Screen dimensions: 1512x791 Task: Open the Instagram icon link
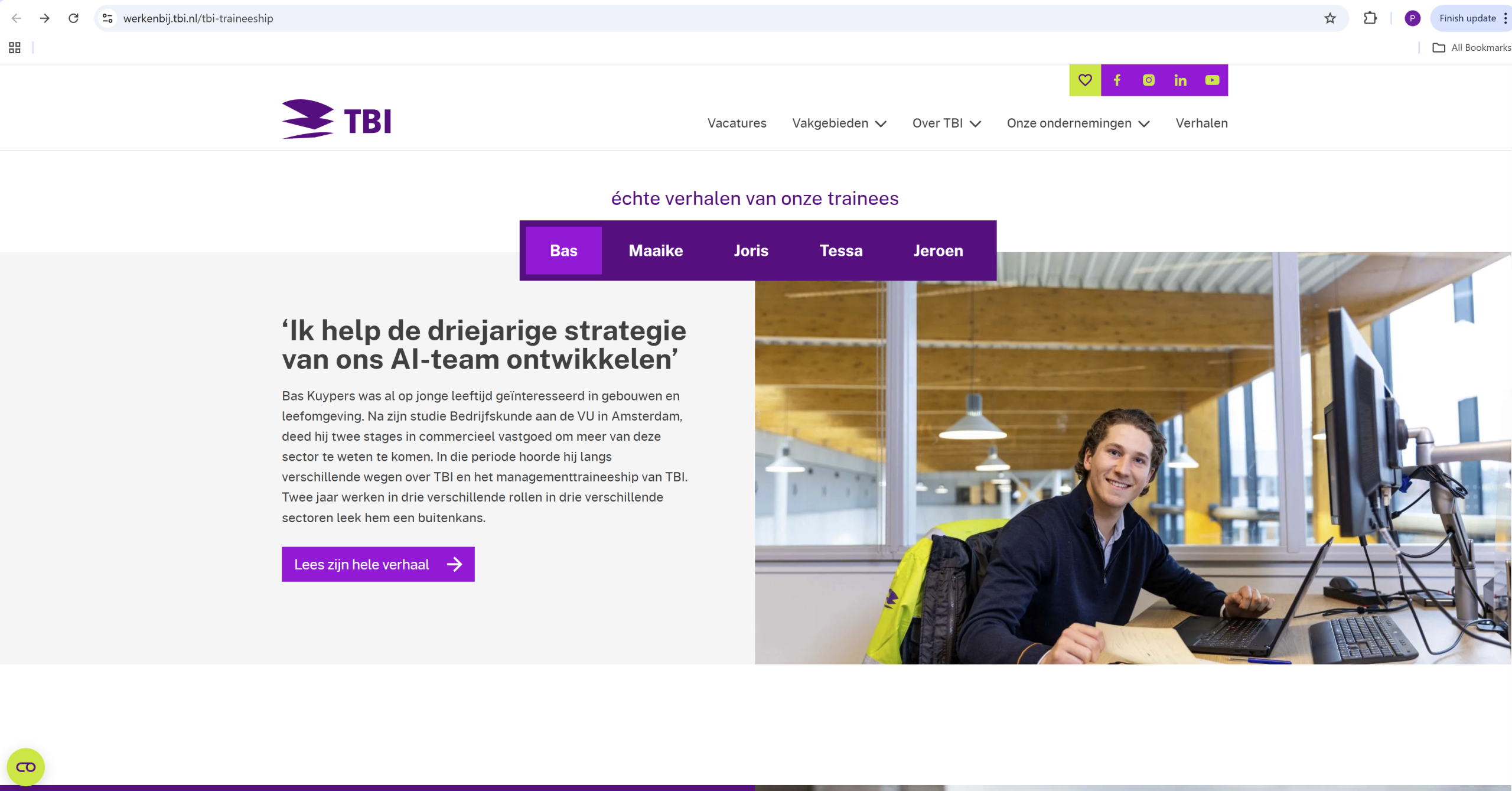pyautogui.click(x=1149, y=80)
